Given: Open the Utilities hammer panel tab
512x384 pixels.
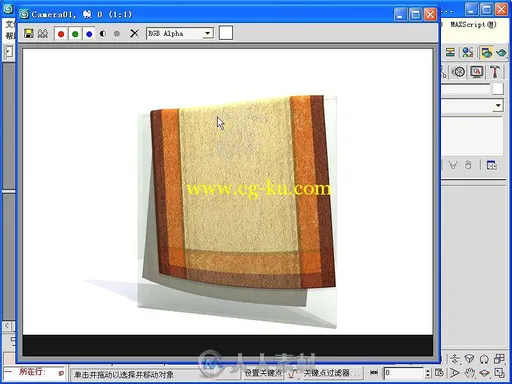Looking at the screenshot, I should (x=495, y=72).
